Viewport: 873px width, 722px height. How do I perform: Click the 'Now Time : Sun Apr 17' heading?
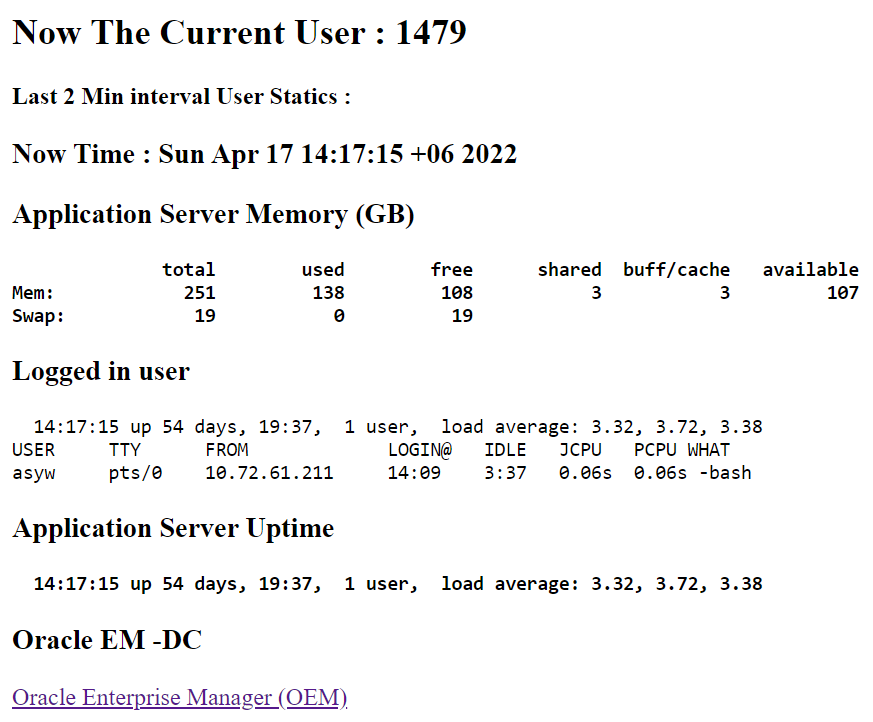pos(264,154)
